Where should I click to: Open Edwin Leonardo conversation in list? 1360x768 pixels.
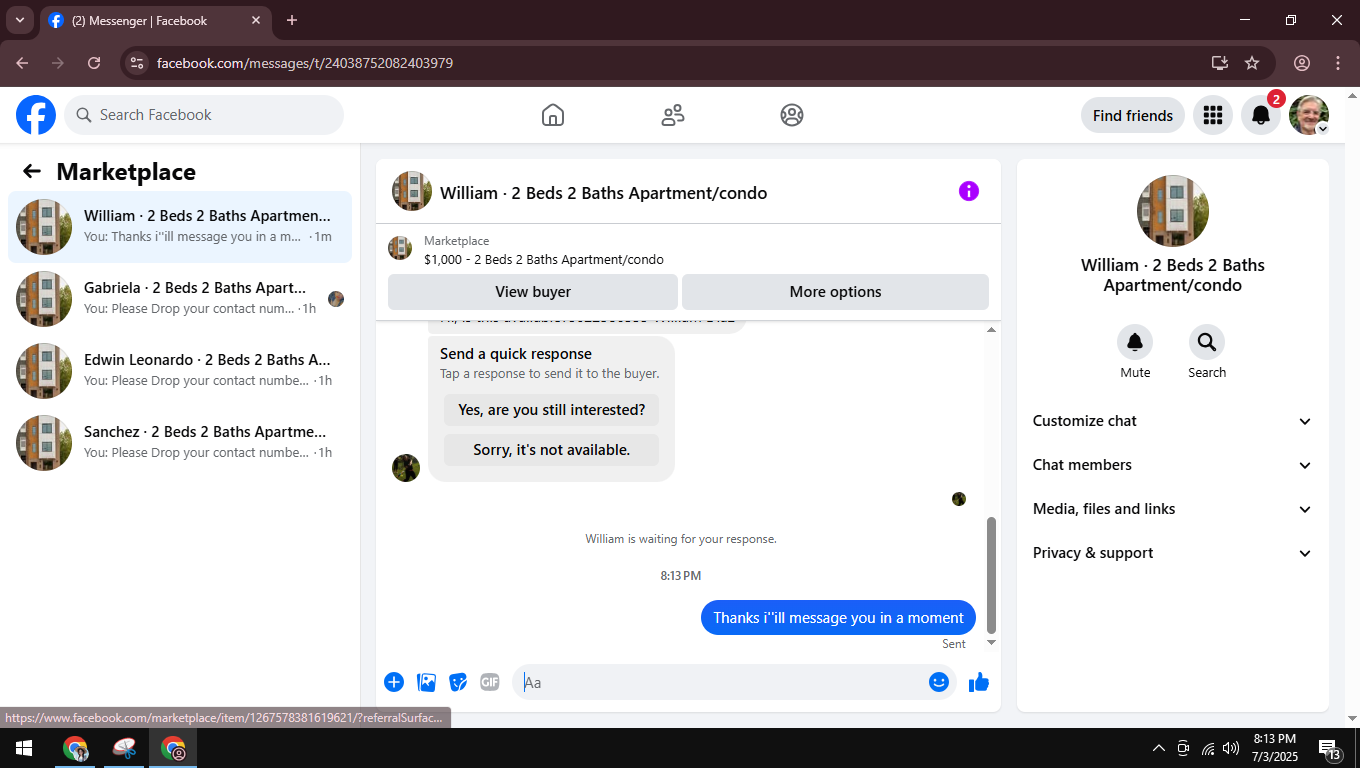point(180,371)
